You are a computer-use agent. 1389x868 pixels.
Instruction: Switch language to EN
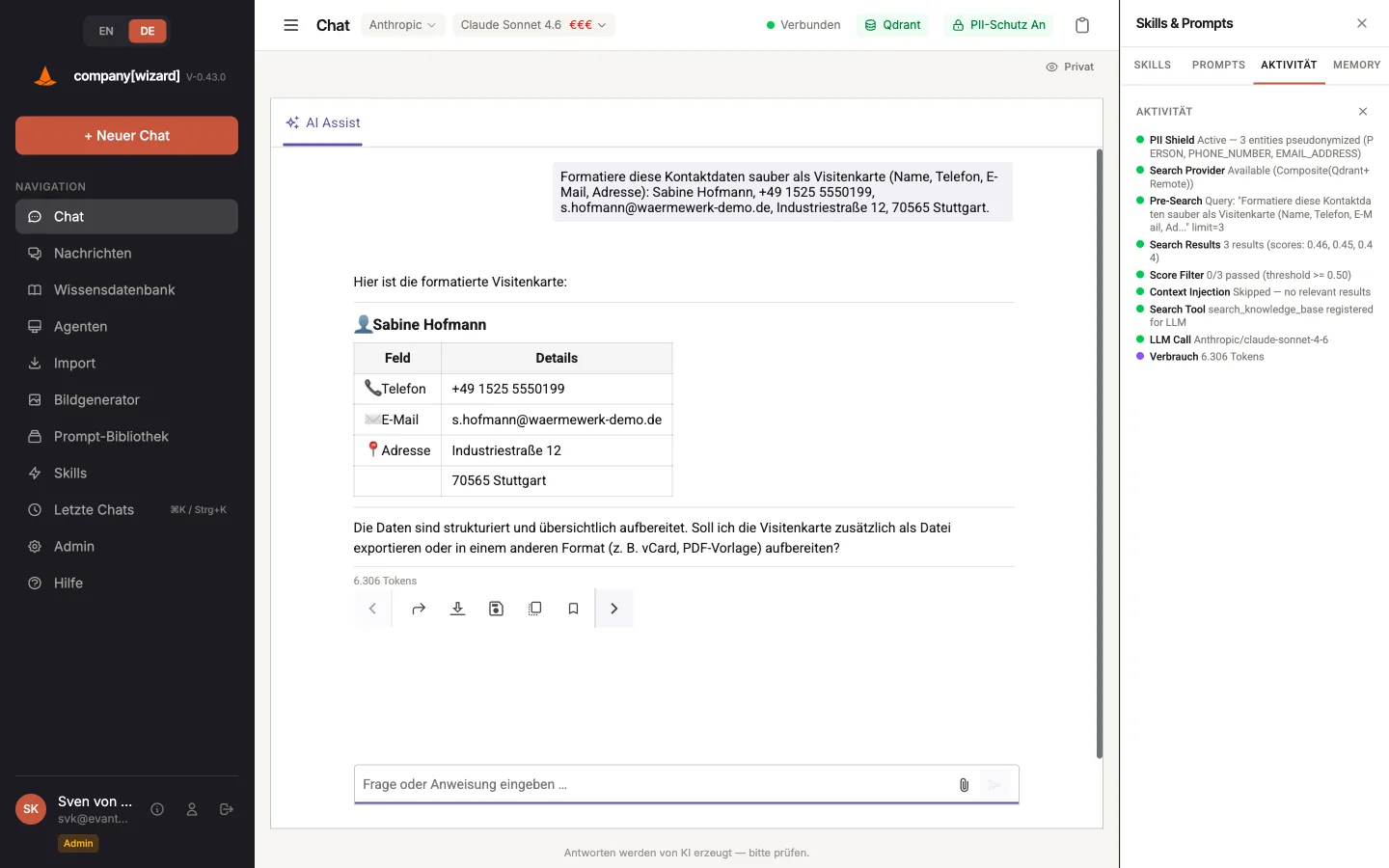(x=106, y=31)
